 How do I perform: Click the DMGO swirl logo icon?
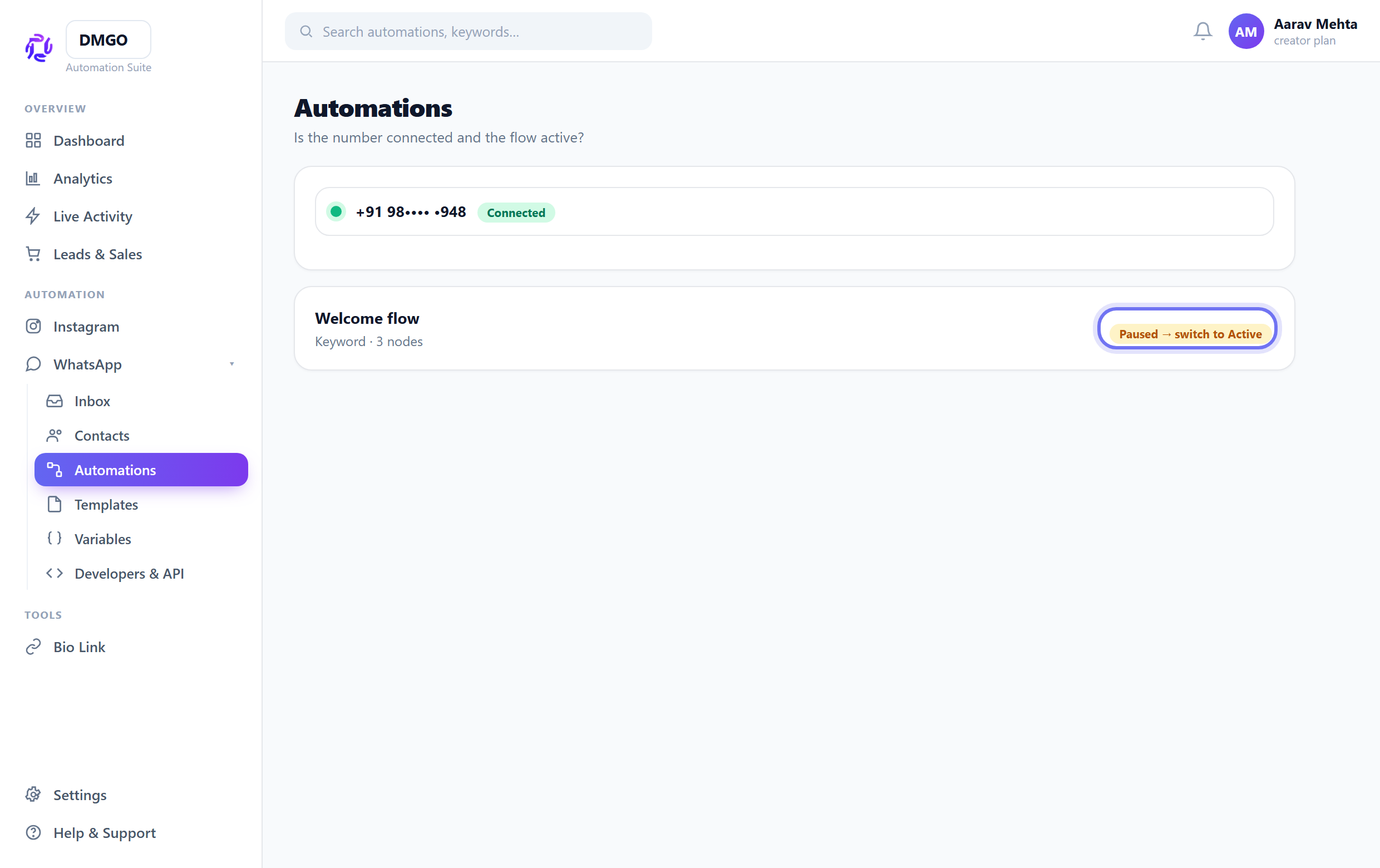pyautogui.click(x=39, y=47)
